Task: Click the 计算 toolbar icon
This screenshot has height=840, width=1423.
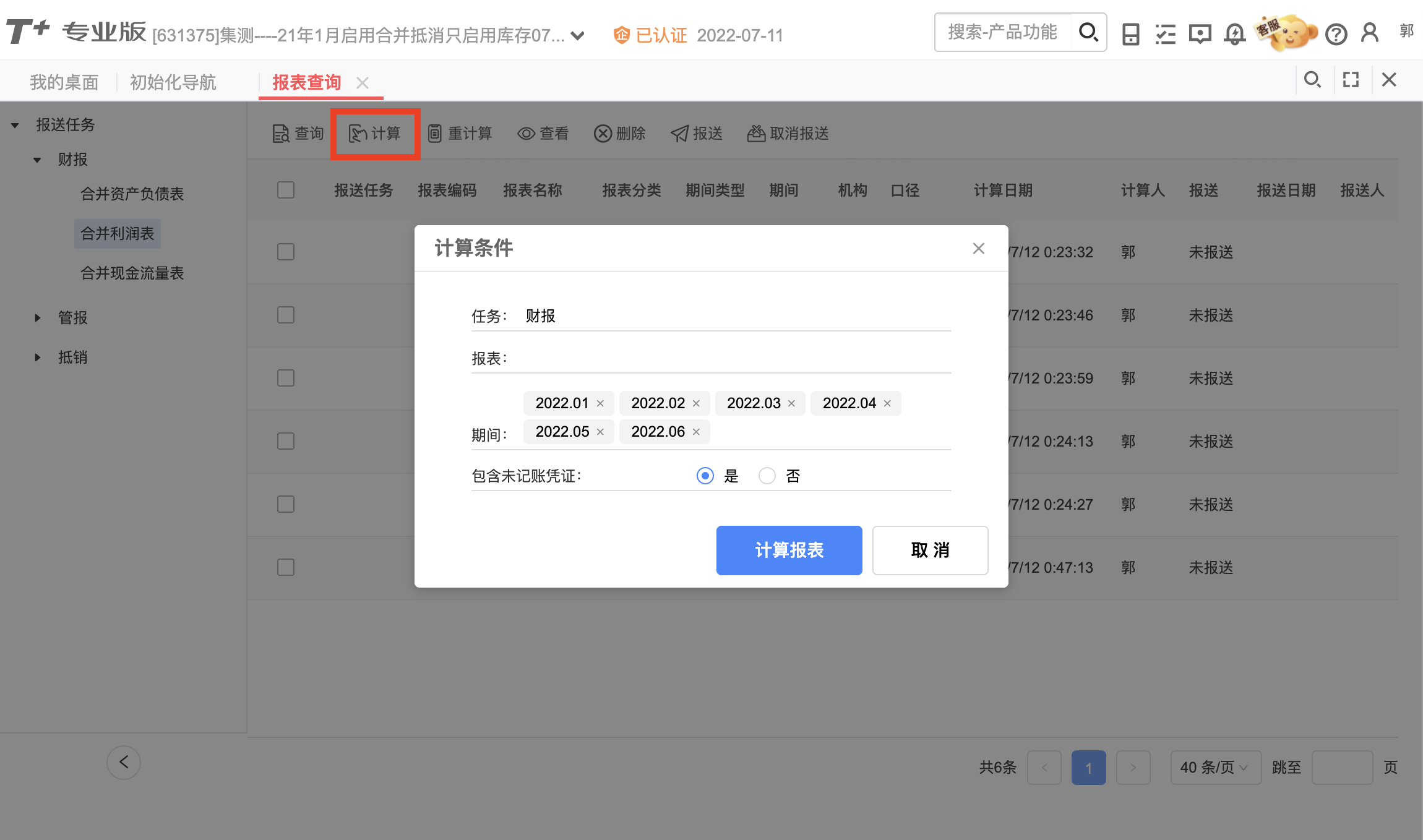Action: tap(358, 134)
